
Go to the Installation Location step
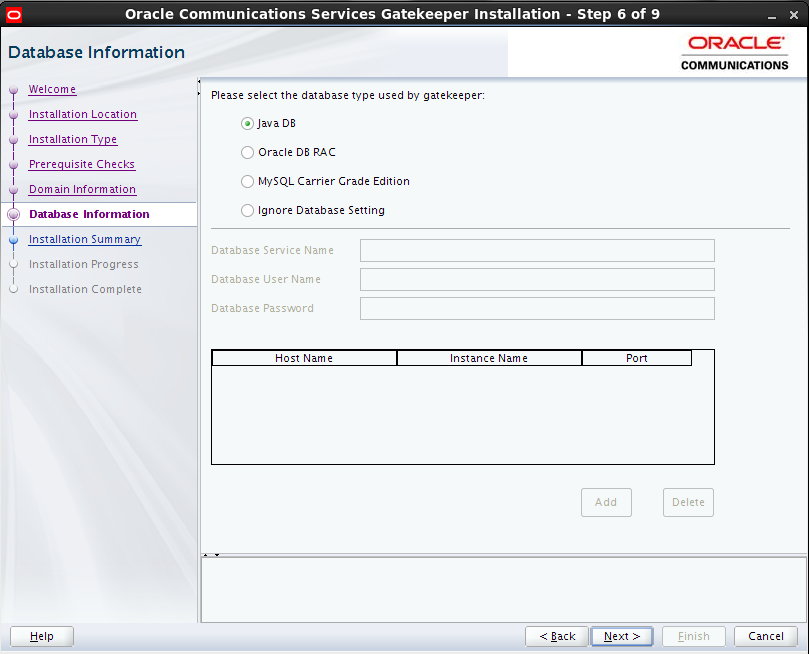83,115
